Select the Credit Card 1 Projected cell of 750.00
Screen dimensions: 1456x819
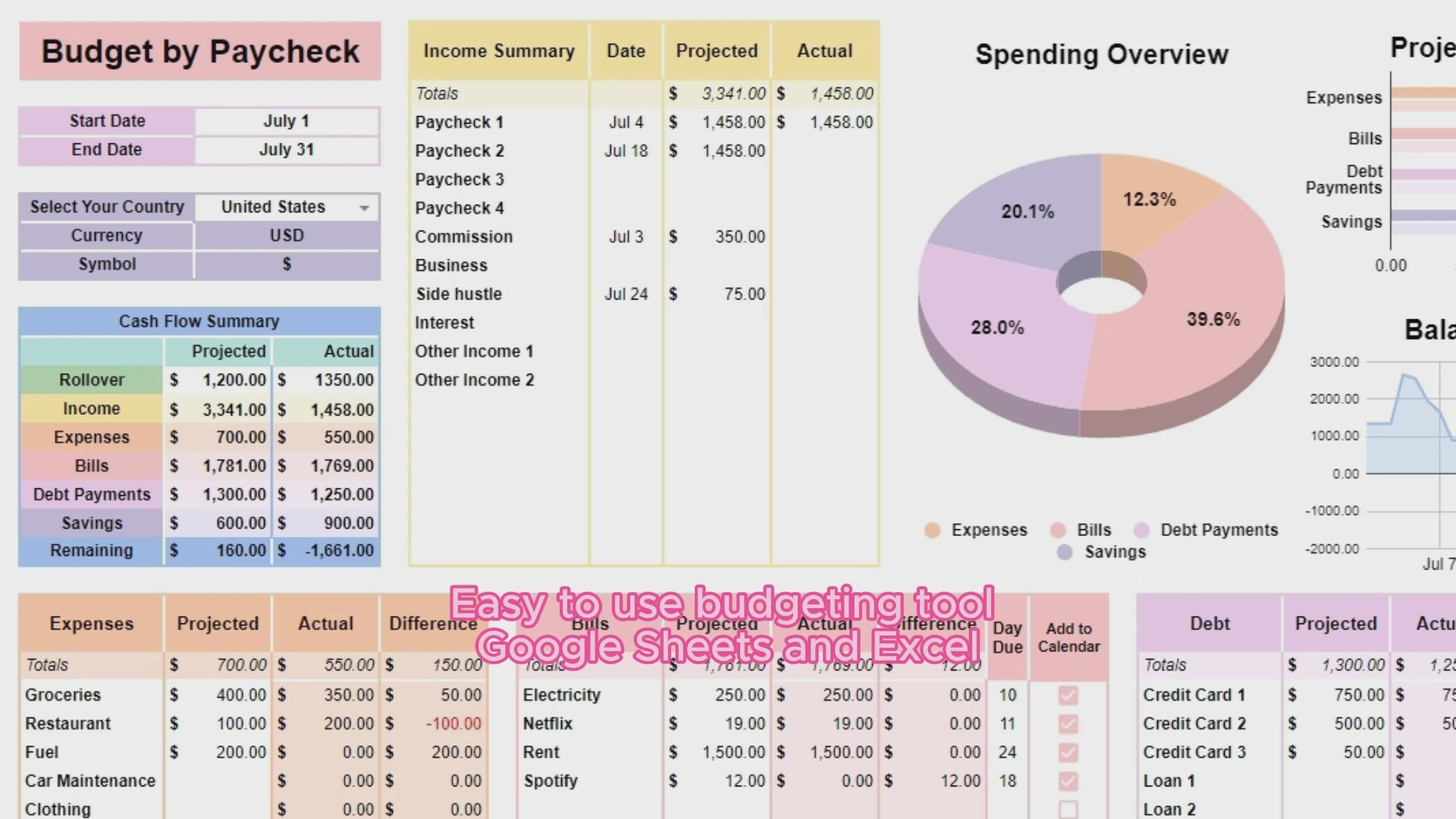pyautogui.click(x=1335, y=694)
